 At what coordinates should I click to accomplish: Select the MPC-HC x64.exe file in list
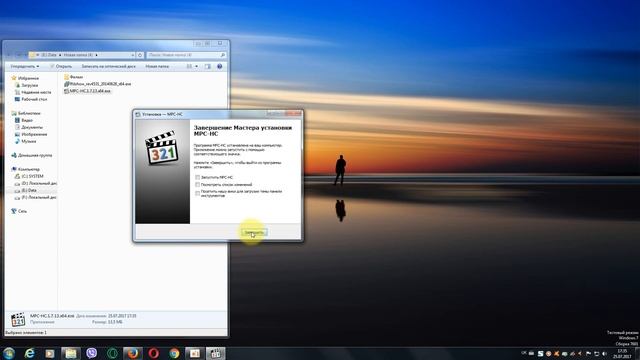(x=87, y=91)
